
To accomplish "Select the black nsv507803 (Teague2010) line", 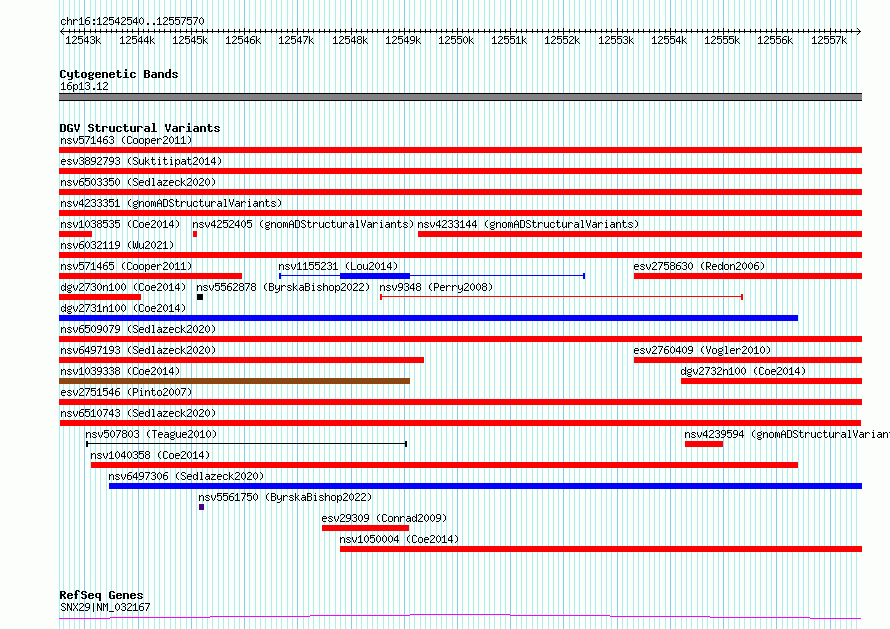I will (x=246, y=444).
